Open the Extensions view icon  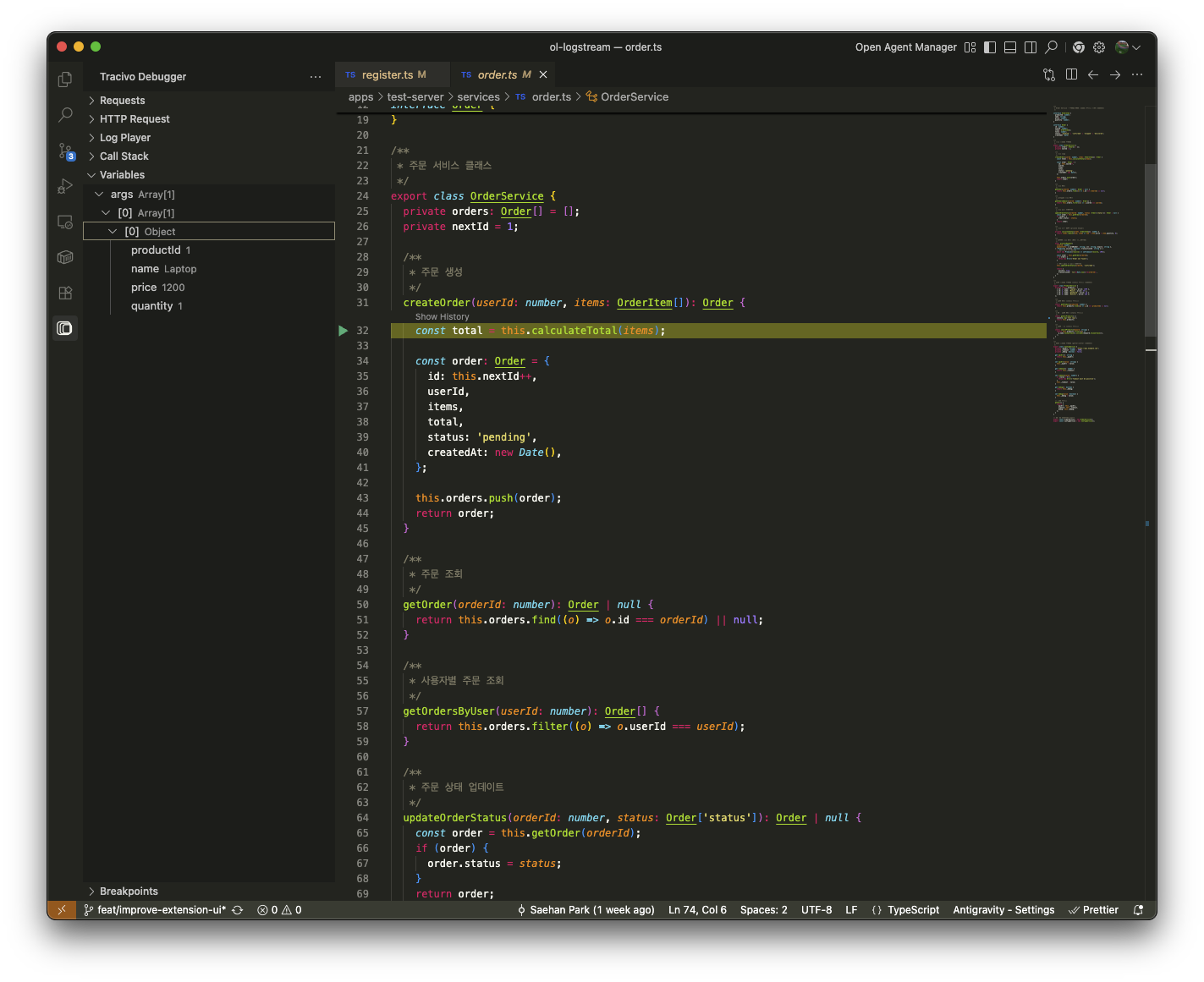click(65, 293)
